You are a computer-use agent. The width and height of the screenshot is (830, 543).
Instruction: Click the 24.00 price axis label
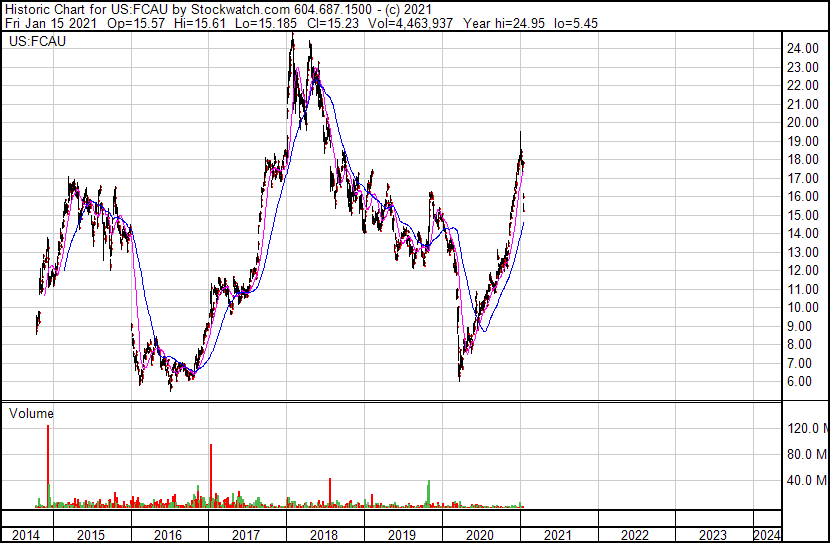click(x=803, y=49)
